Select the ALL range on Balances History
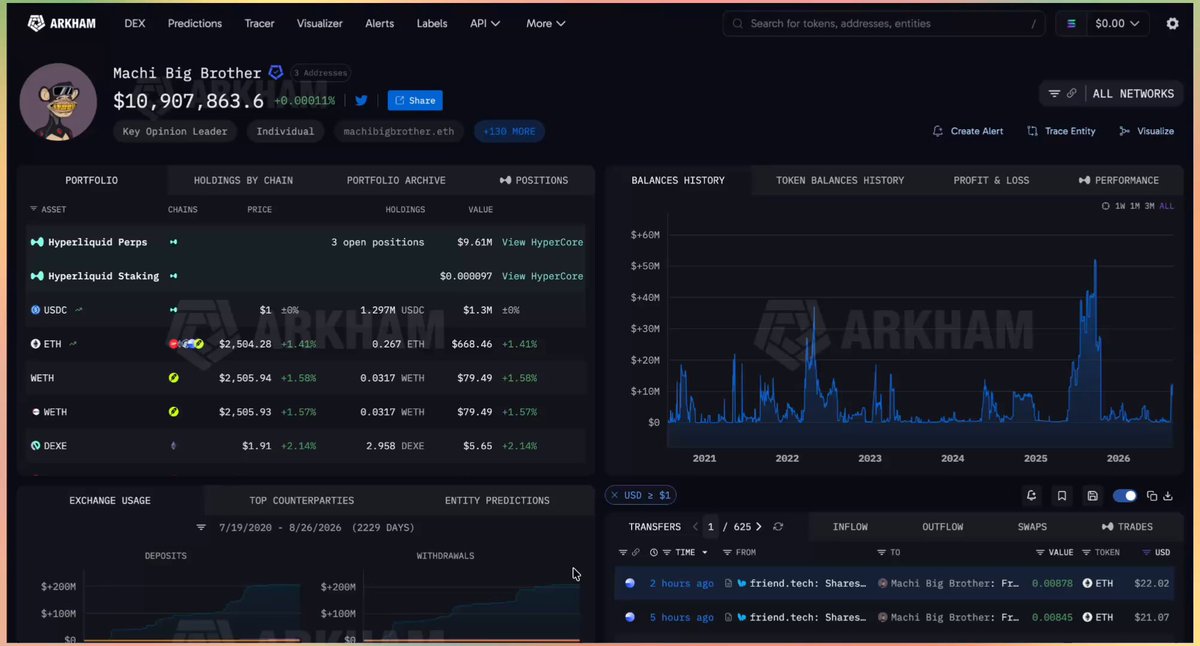This screenshot has width=1200, height=646. (1167, 206)
